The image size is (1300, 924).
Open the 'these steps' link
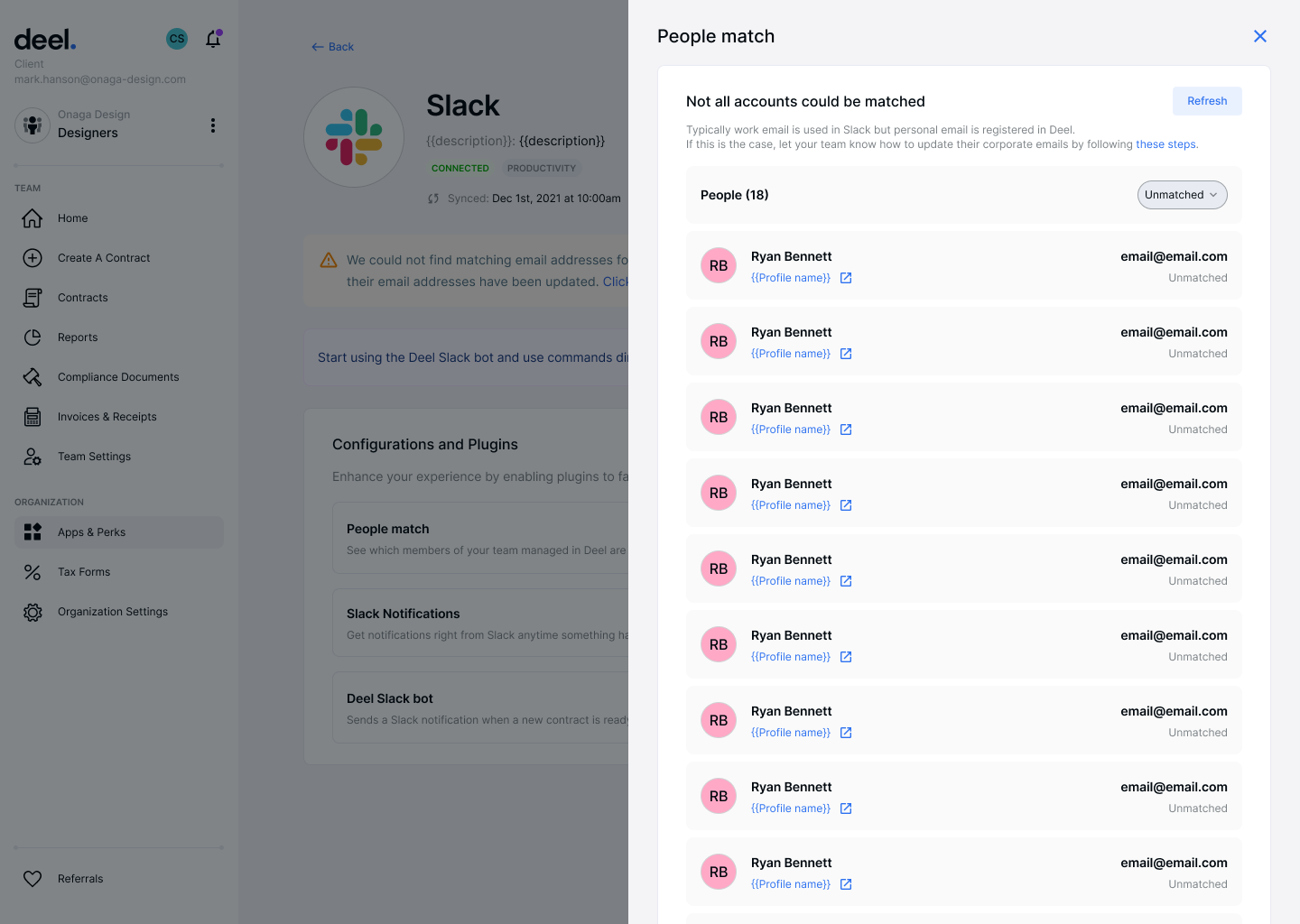[x=1165, y=143]
